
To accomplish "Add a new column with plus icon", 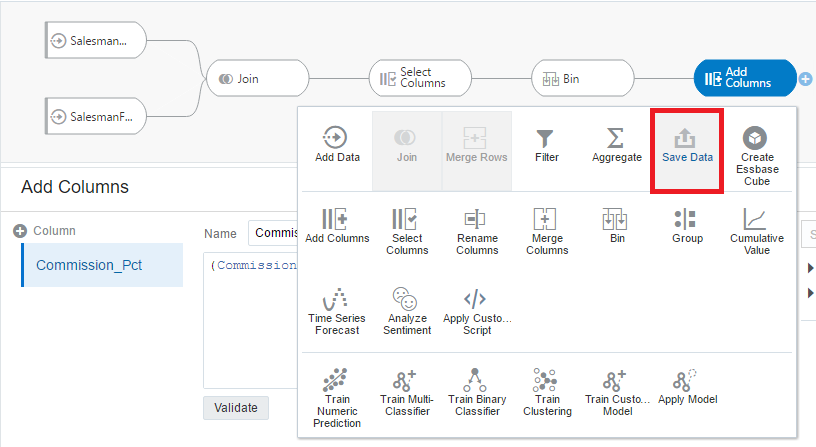I will [x=20, y=231].
